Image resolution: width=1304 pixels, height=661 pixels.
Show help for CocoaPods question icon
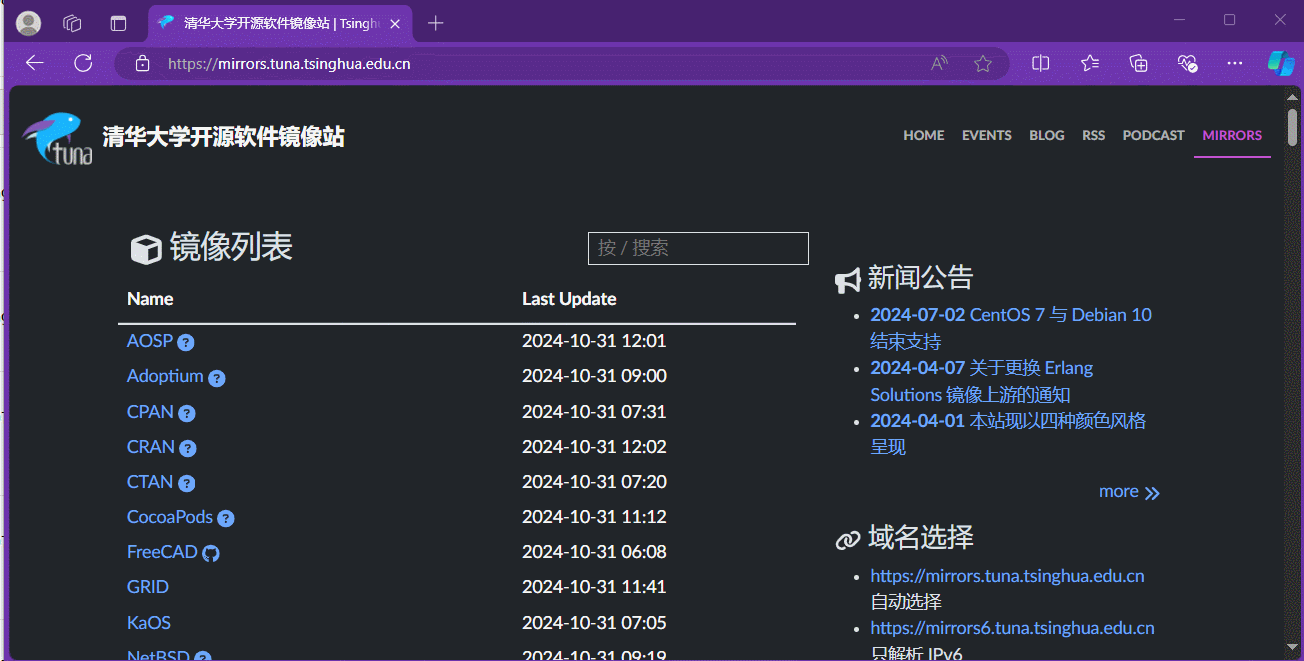coord(226,519)
